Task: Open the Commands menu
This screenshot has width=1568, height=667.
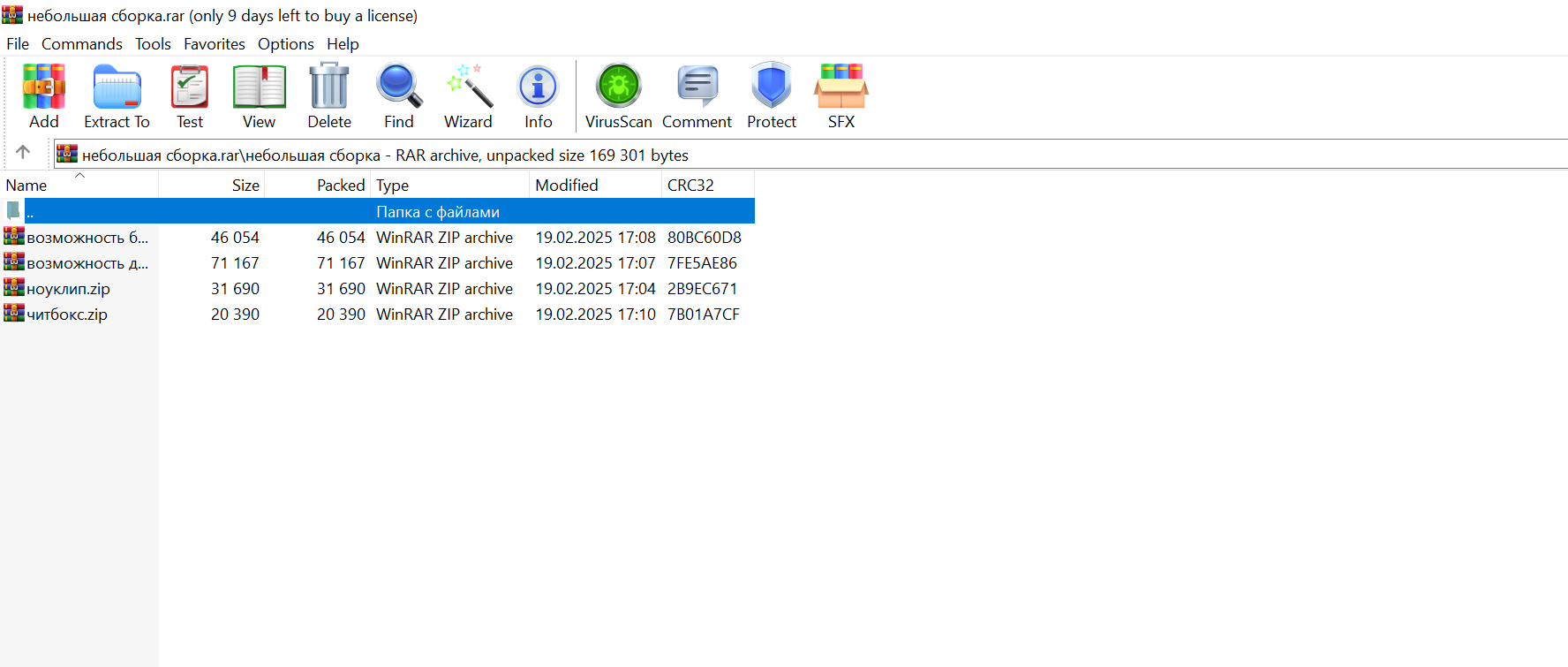Action: pyautogui.click(x=82, y=43)
